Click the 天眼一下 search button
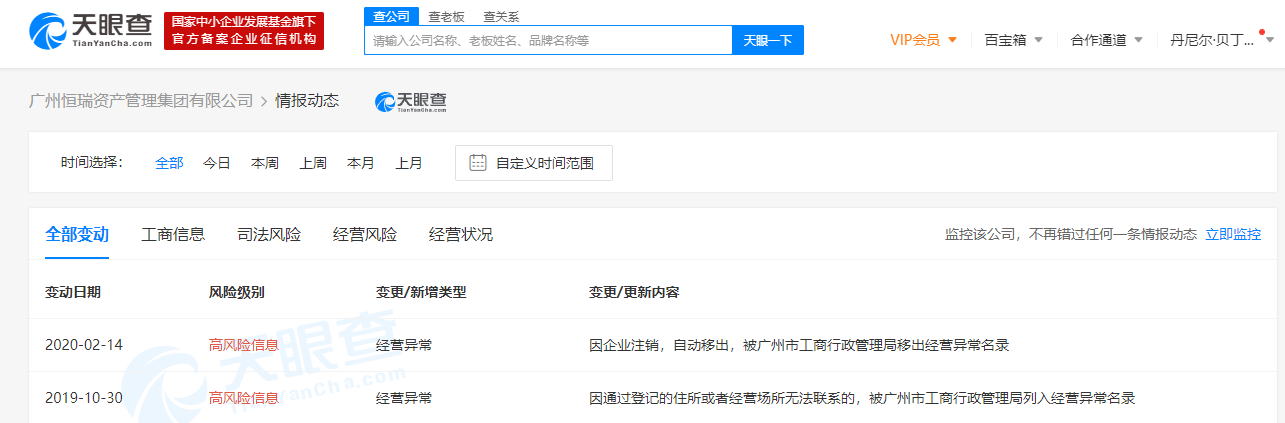Viewport: 1285px width, 423px height. 768,40
